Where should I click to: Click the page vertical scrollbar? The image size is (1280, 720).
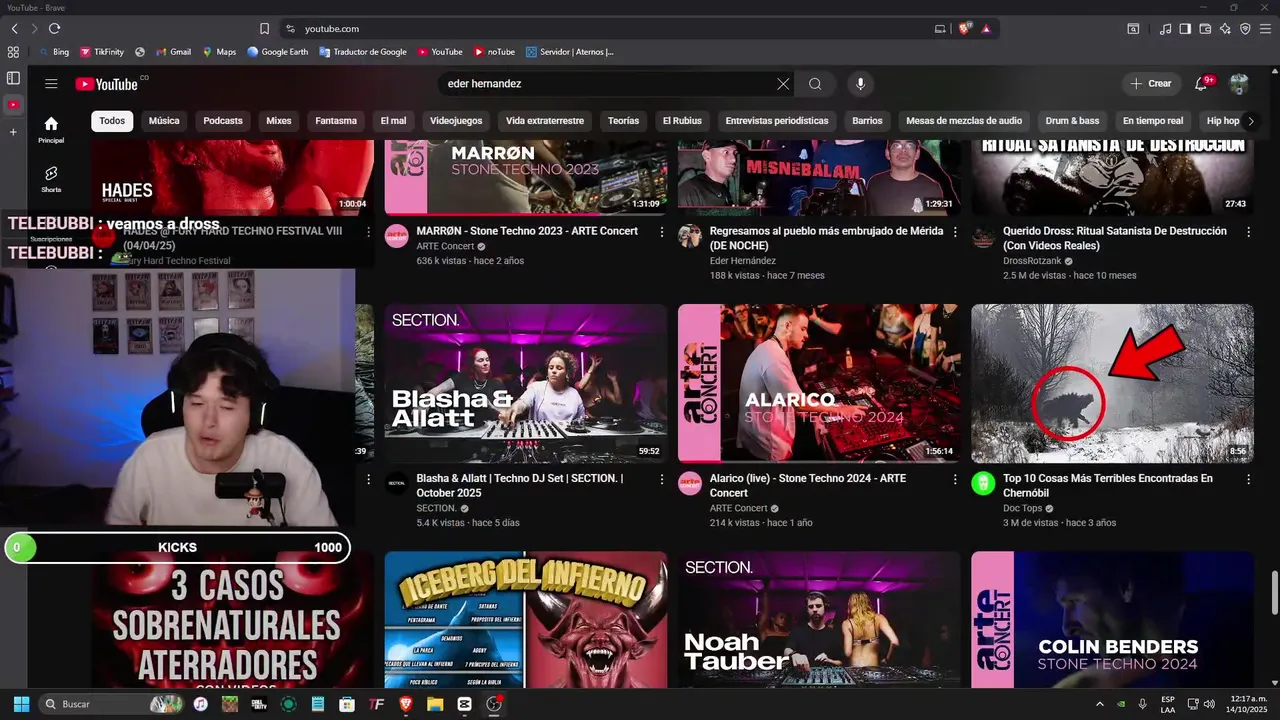pos(1274,594)
